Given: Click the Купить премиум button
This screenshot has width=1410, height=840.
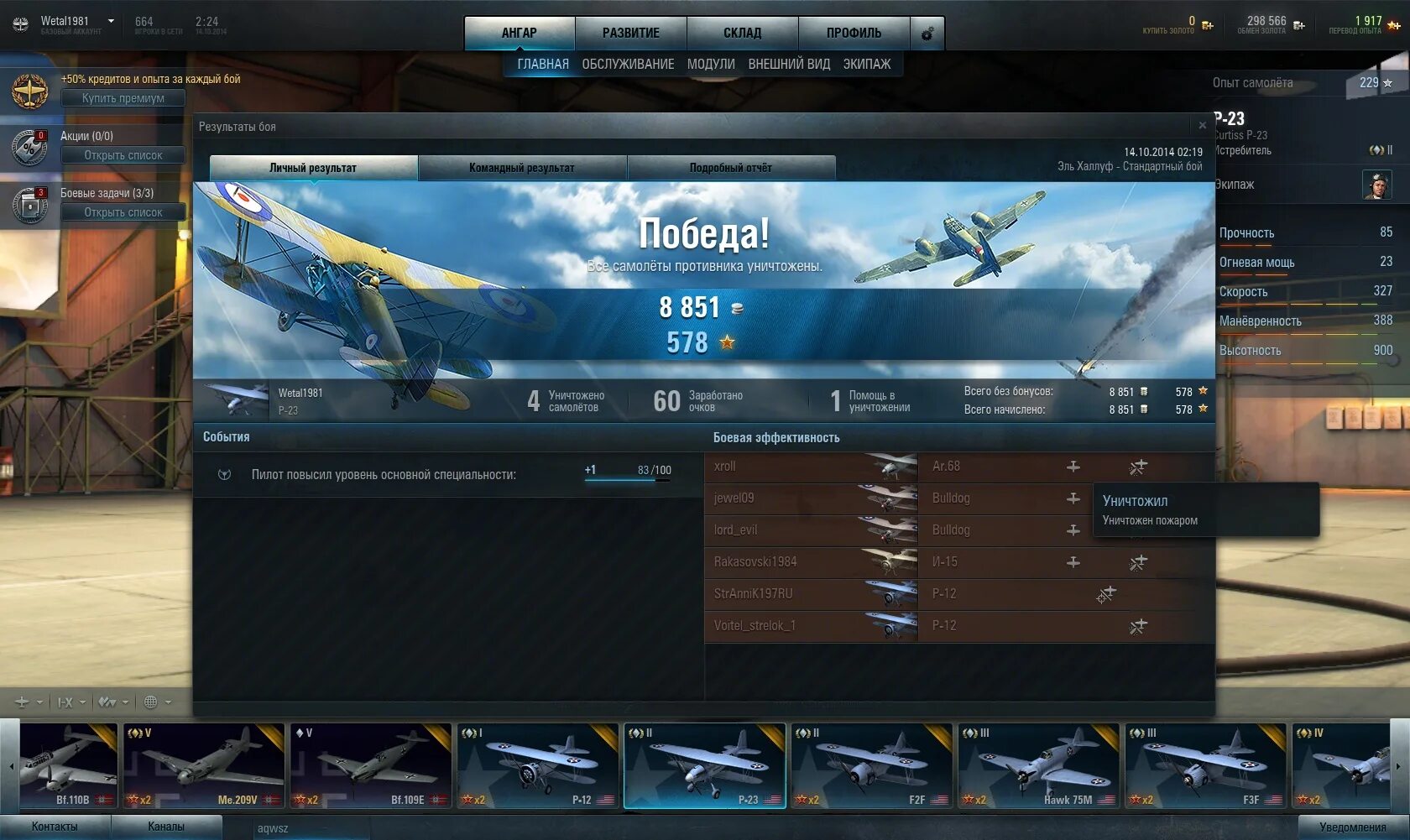Looking at the screenshot, I should pyautogui.click(x=123, y=98).
